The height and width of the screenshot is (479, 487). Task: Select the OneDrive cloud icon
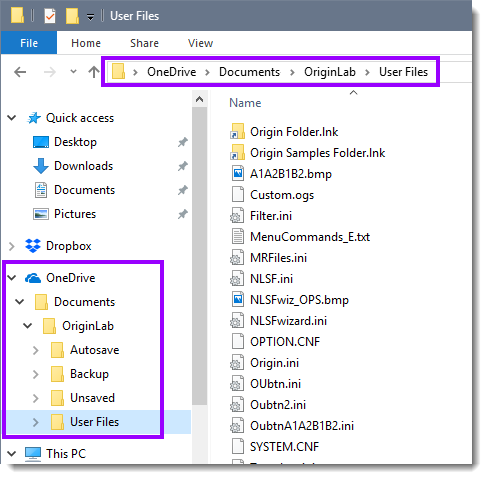point(33,278)
